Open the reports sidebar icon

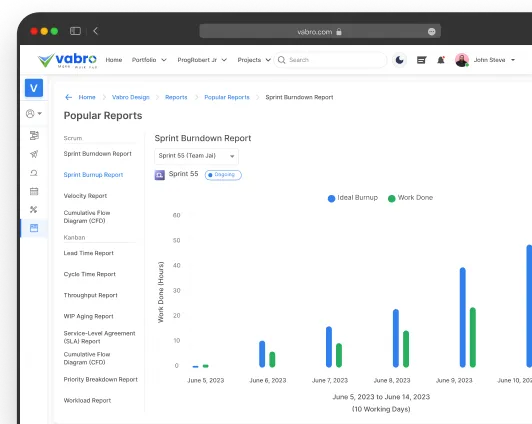34,228
